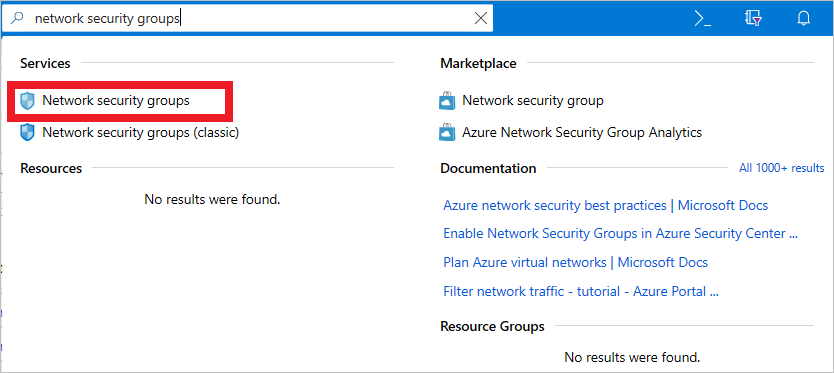Open Filter network traffic tutorial link
Screen dimensions: 834x373
581,292
